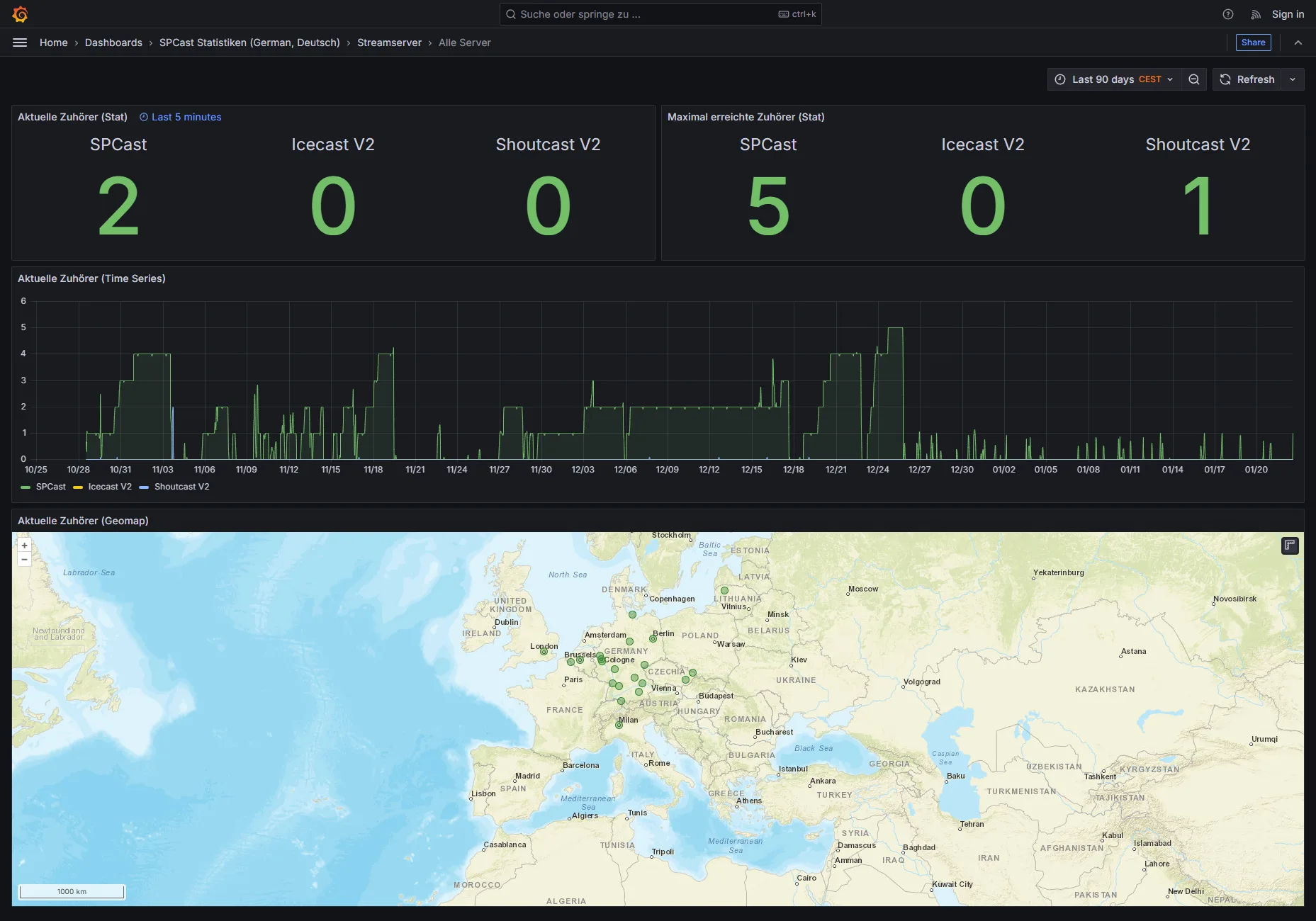The width and height of the screenshot is (1316, 921).
Task: Open the map legend toggle icon
Action: coord(1290,546)
